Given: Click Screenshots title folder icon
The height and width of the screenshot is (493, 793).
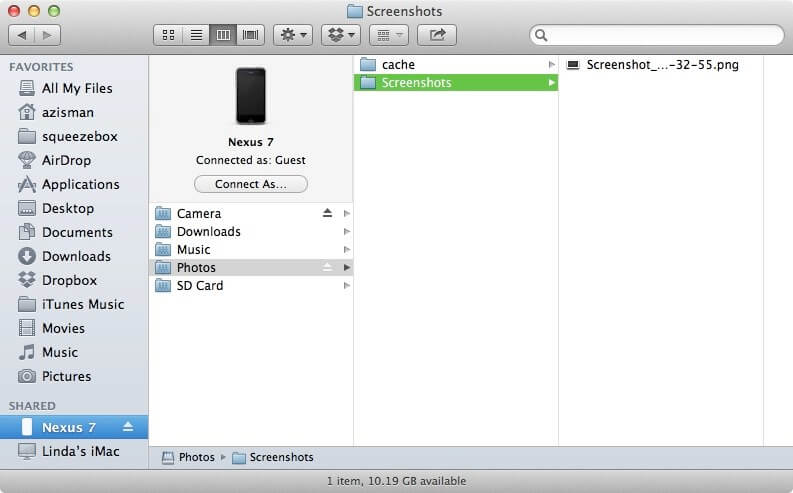Looking at the screenshot, I should click(355, 11).
